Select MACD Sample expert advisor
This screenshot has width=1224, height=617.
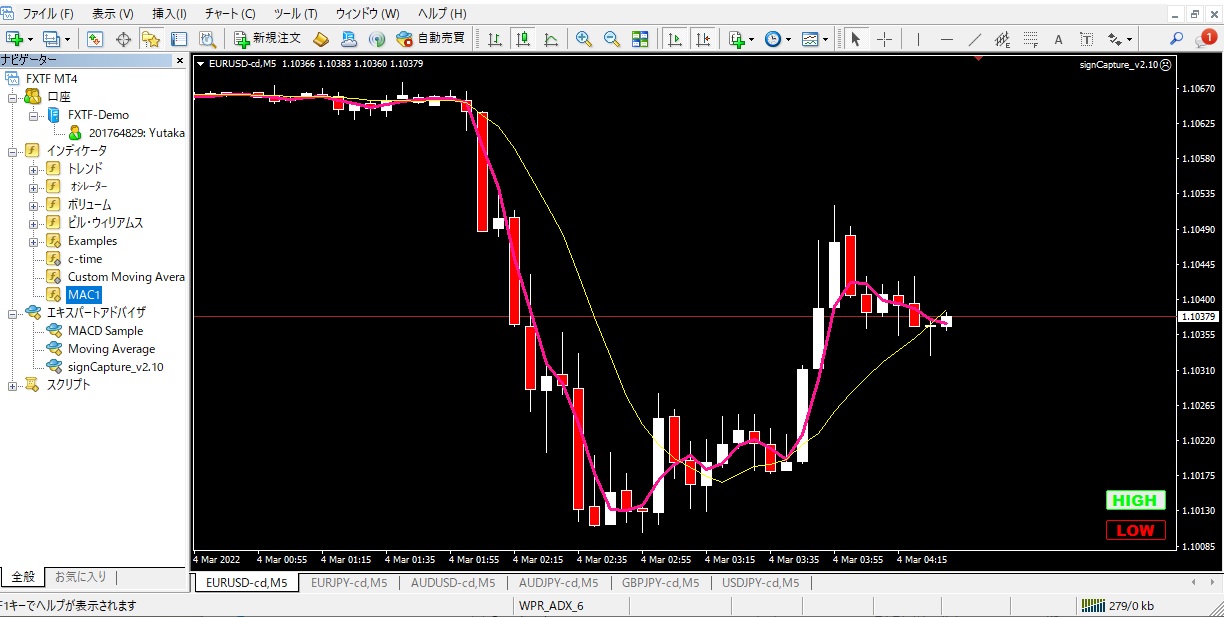coord(105,331)
